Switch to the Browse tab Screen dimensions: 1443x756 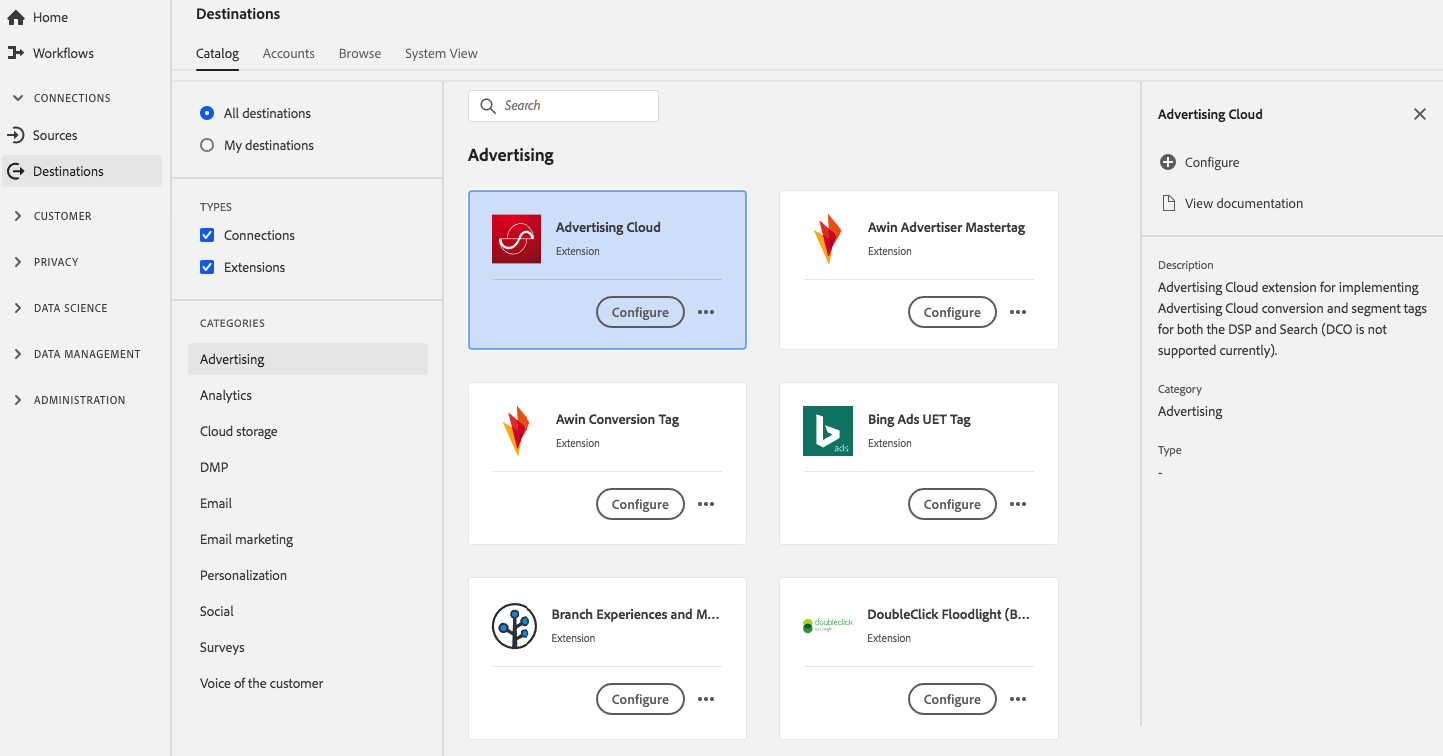click(360, 53)
